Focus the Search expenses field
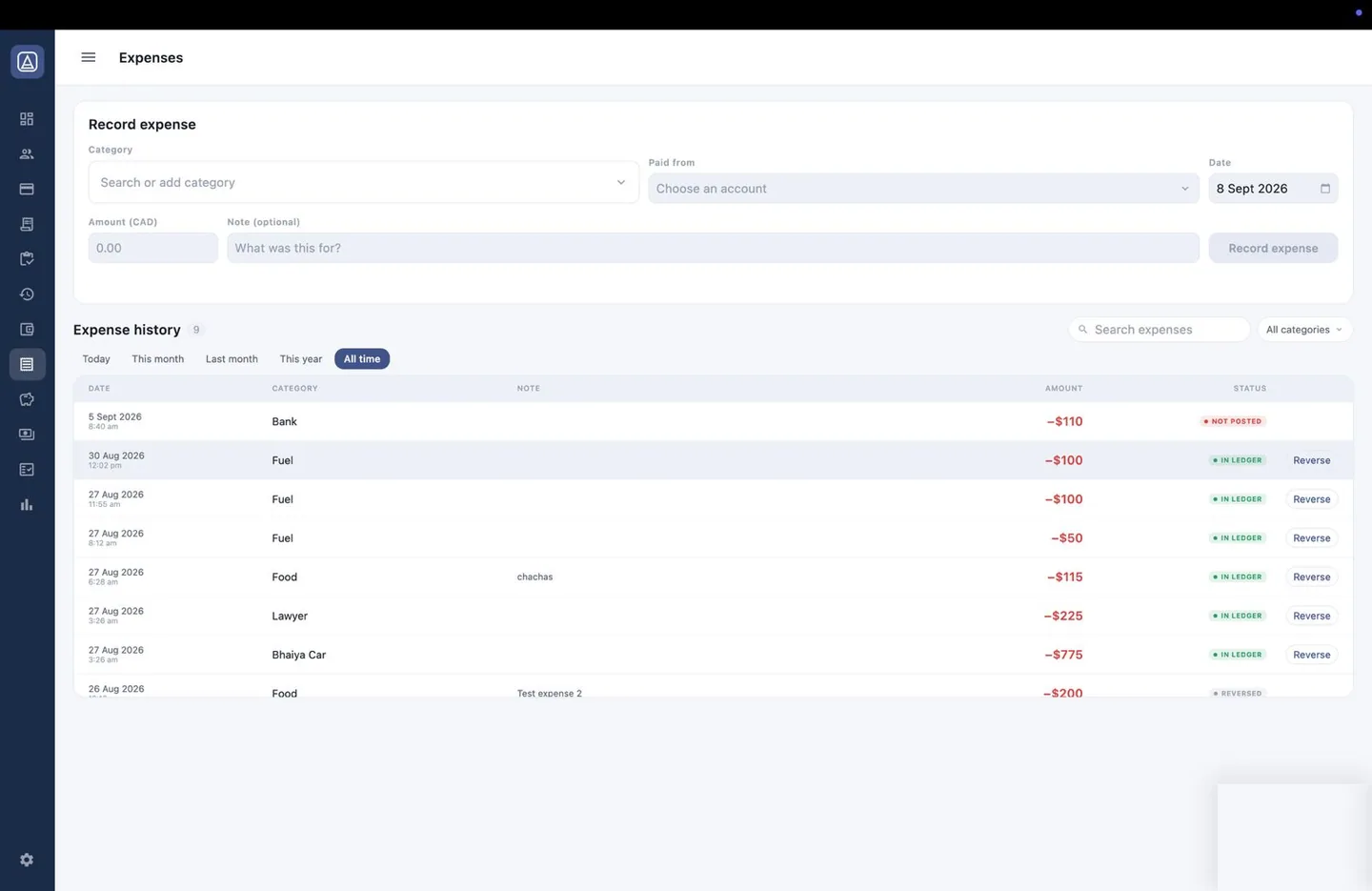The height and width of the screenshot is (891, 1372). point(1160,330)
